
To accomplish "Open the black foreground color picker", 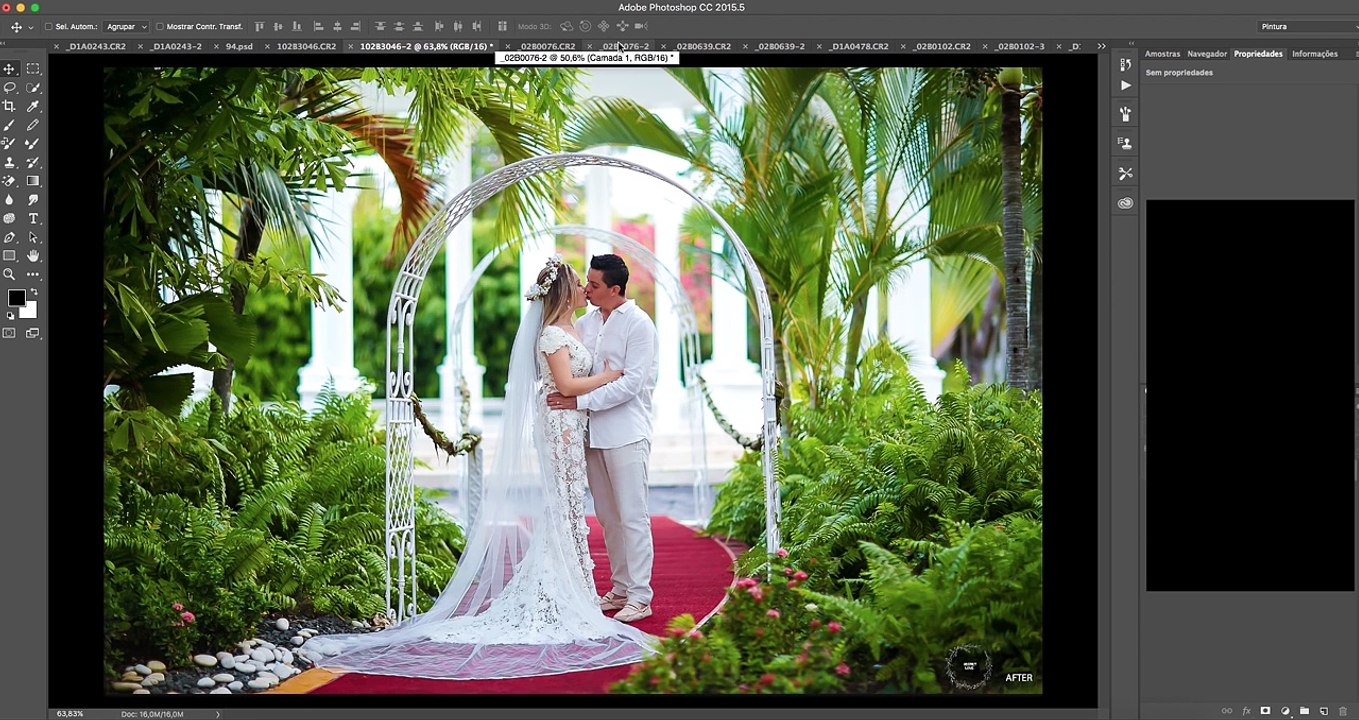I will (16, 298).
